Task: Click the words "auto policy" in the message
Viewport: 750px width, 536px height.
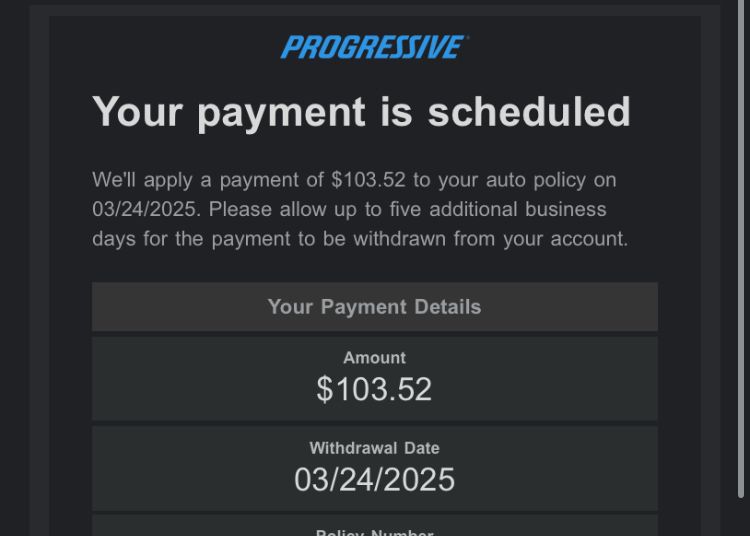Action: 536,180
